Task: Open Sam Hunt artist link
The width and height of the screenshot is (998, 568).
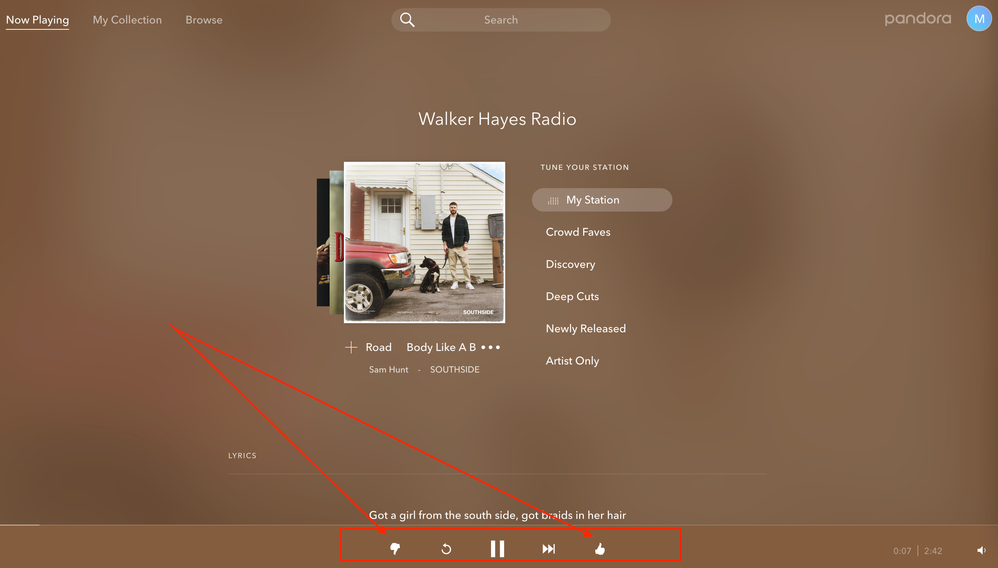Action: 388,370
